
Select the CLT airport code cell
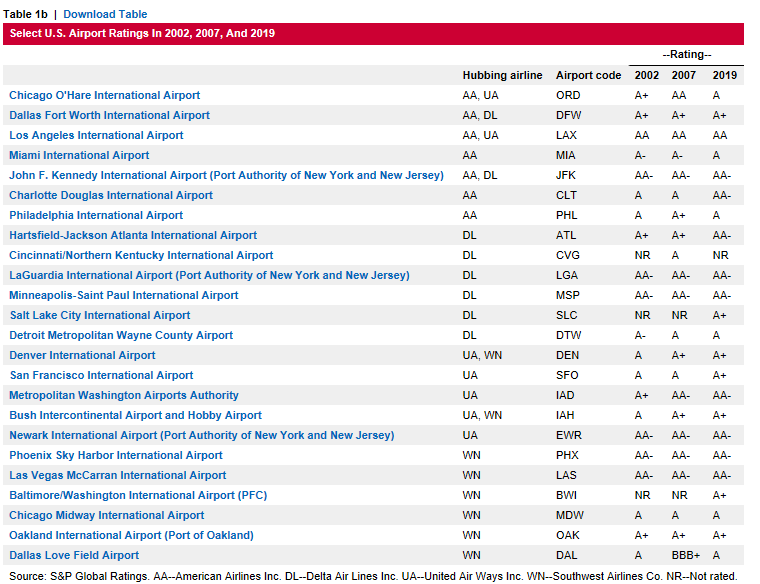[x=566, y=195]
